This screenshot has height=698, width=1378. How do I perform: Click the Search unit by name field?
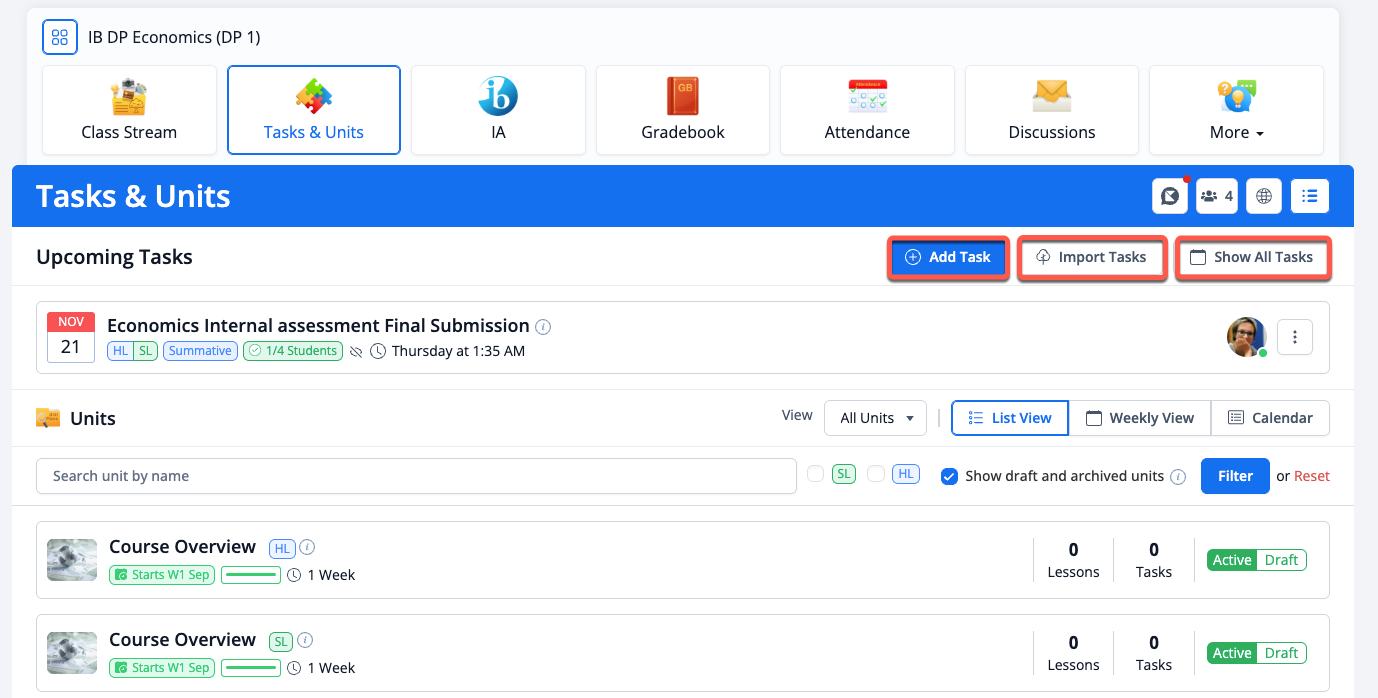pos(416,476)
